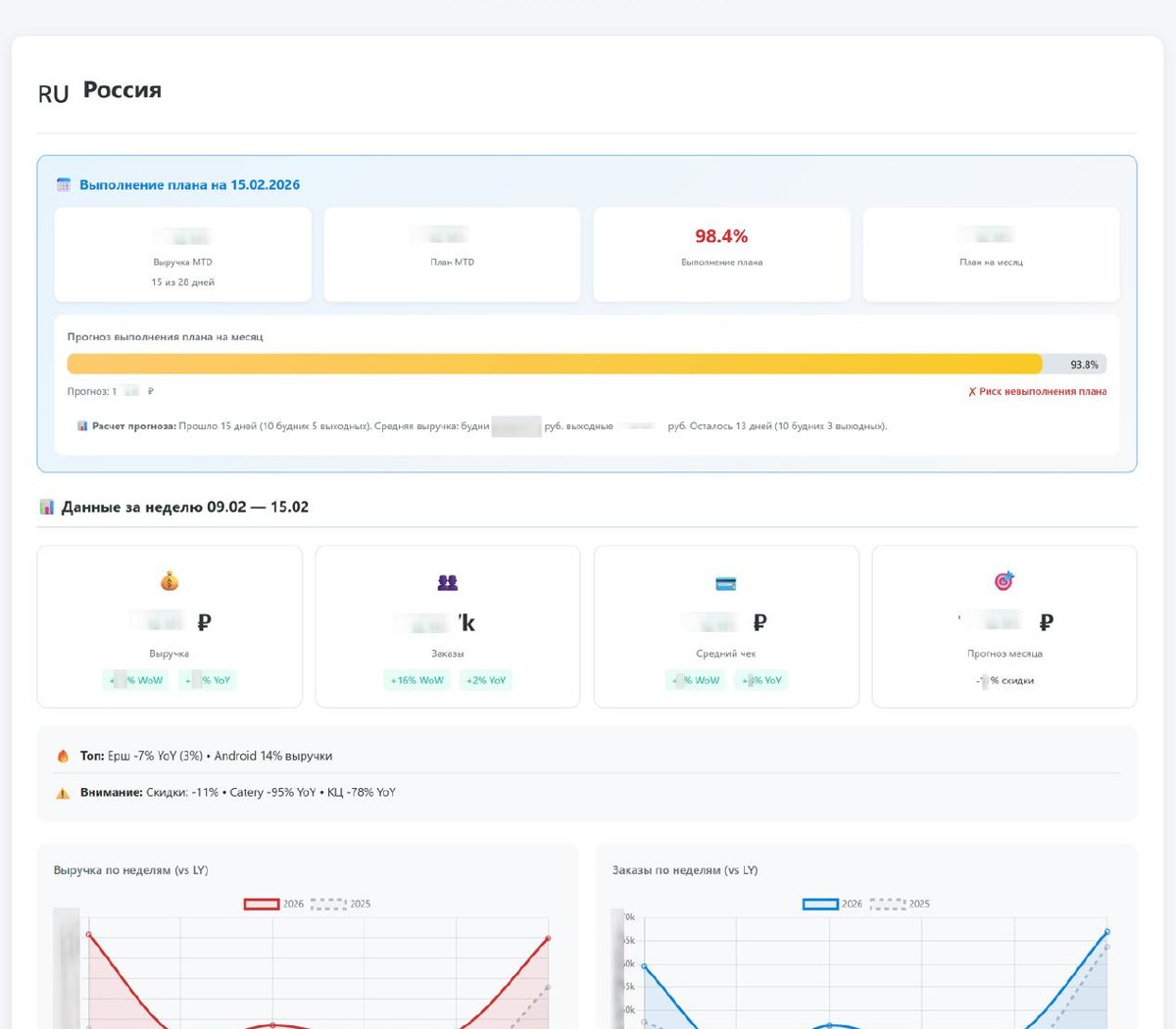Click the Выручка по неделям chart title
Viewport: 1176px width, 1029px height.
click(x=130, y=870)
